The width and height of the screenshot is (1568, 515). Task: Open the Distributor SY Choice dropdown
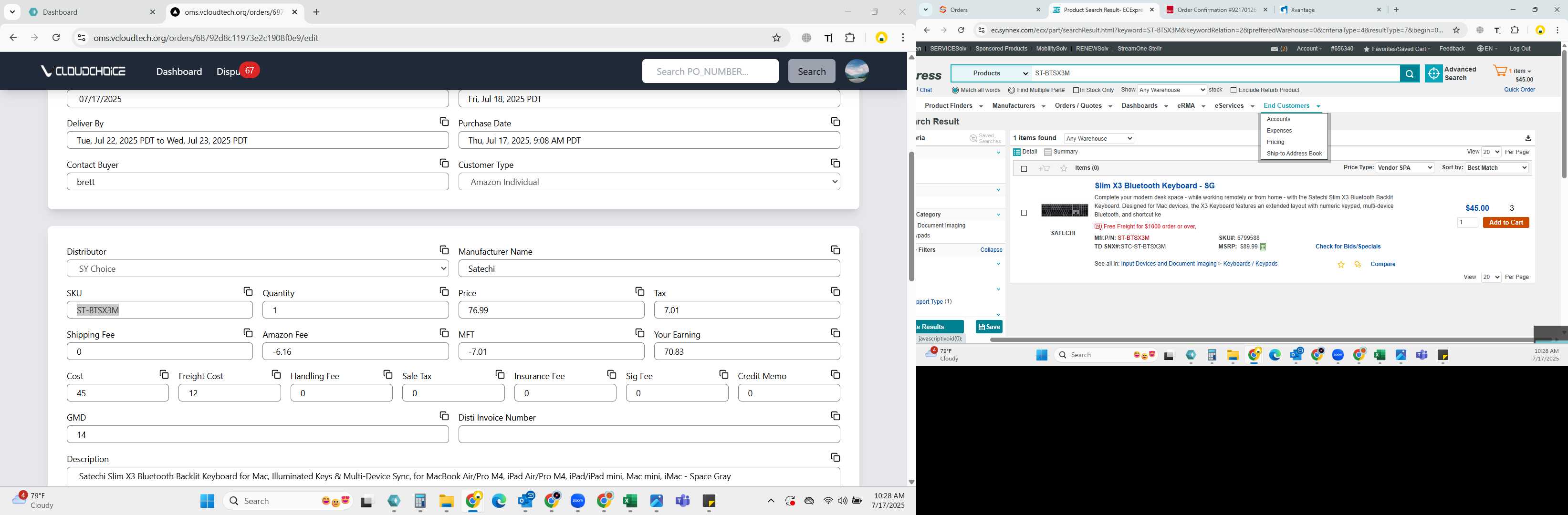pyautogui.click(x=258, y=269)
